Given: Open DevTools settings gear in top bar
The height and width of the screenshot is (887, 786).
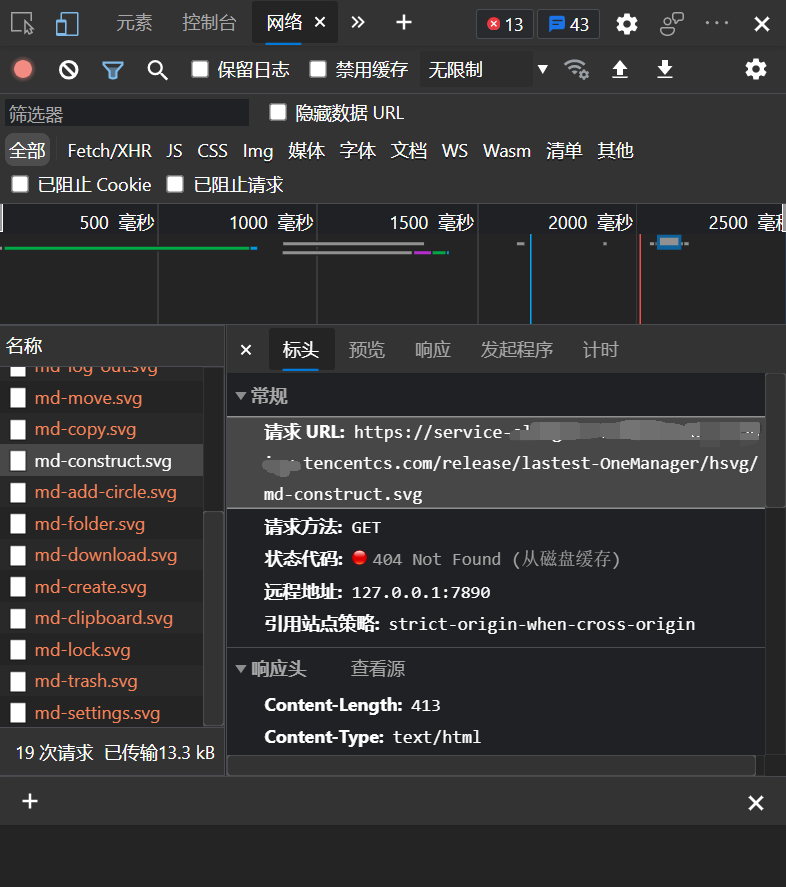Looking at the screenshot, I should point(626,24).
